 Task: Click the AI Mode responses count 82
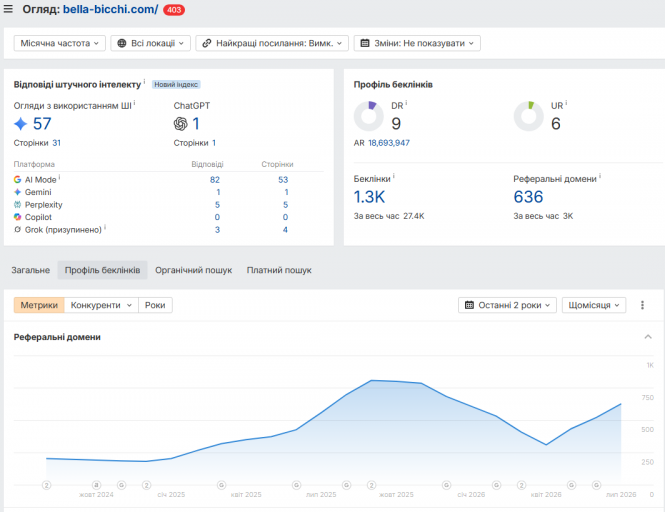pos(215,180)
